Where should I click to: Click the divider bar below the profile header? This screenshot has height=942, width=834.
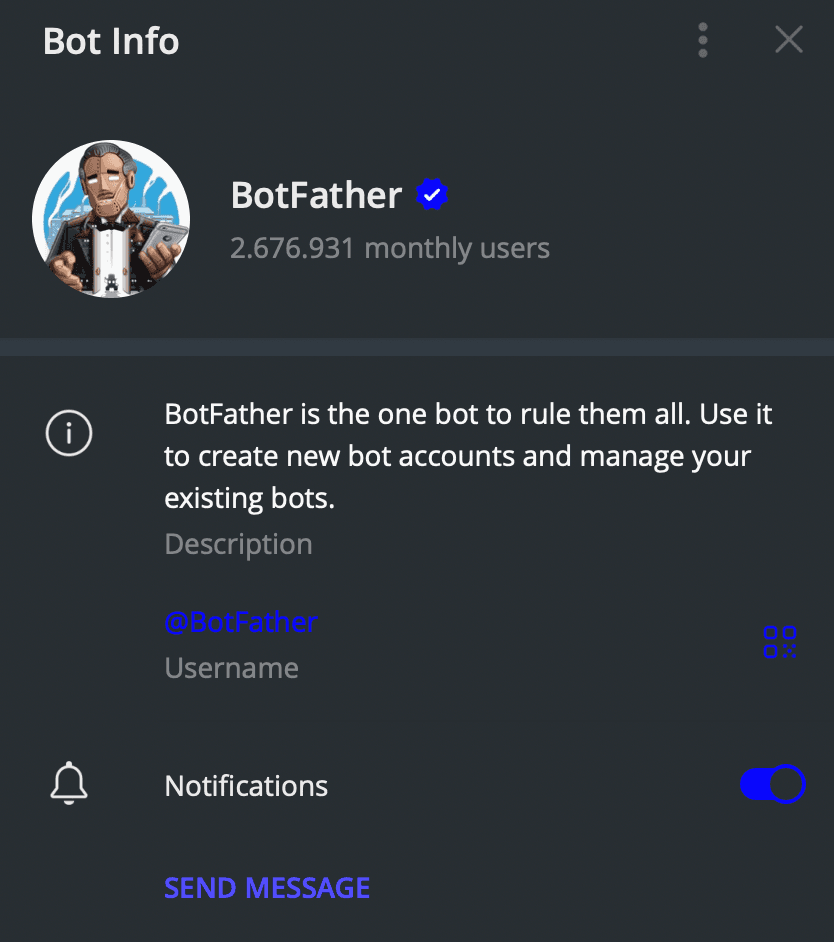pyautogui.click(x=417, y=347)
